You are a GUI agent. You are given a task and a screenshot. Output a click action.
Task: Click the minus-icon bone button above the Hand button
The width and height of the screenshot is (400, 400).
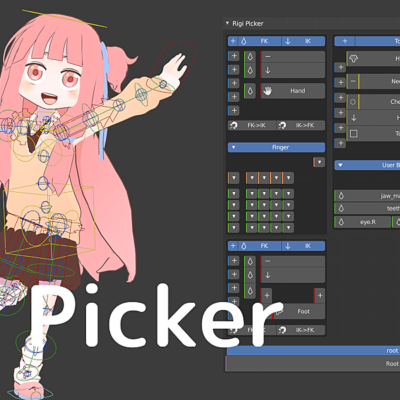(x=292, y=57)
